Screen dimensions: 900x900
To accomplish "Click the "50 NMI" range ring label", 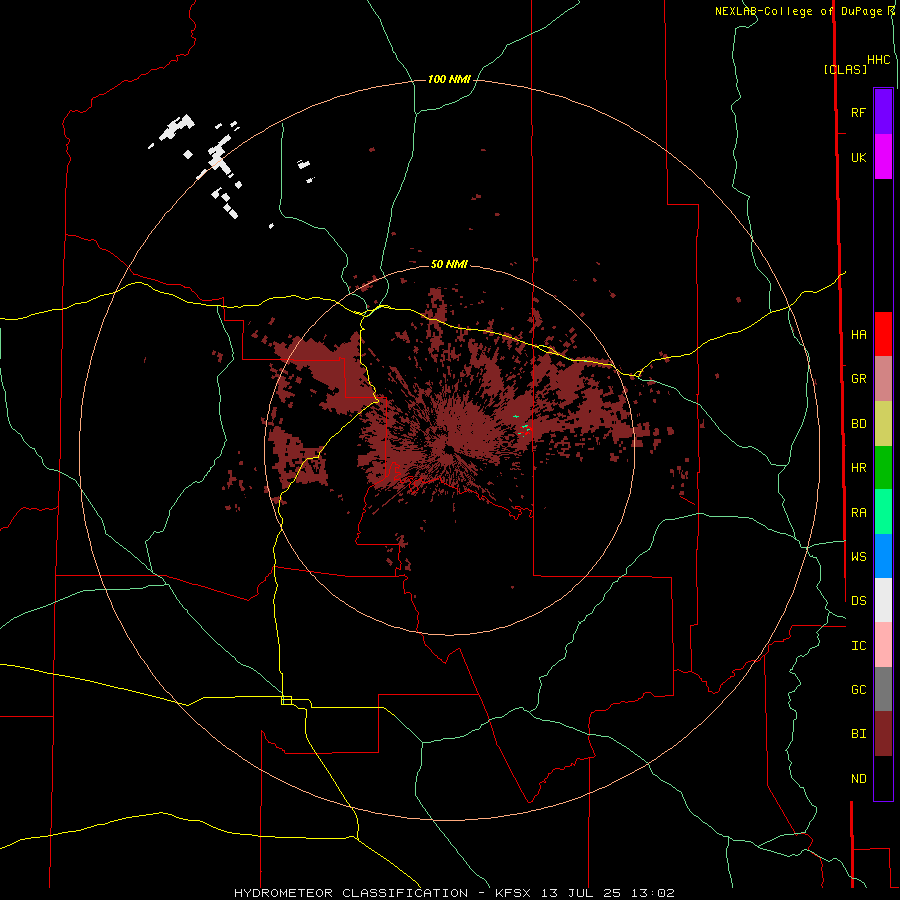I will pos(449,264).
